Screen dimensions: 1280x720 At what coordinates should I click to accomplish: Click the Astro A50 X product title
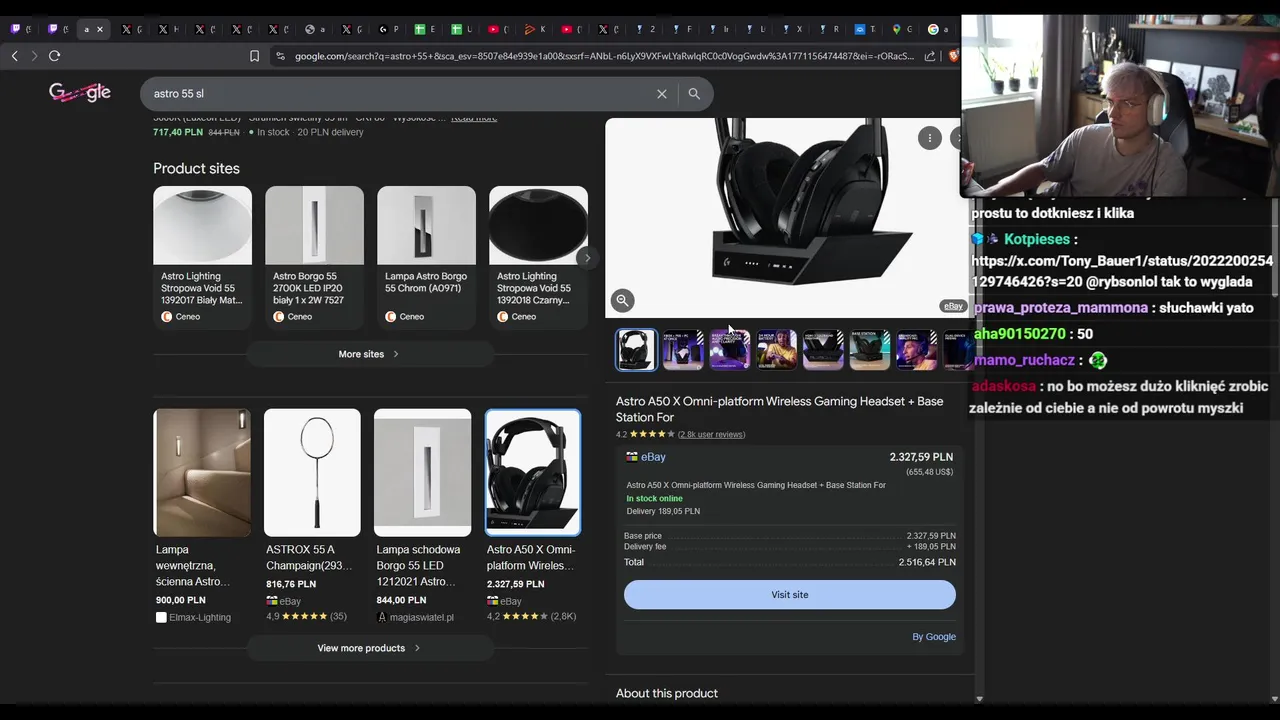[779, 409]
